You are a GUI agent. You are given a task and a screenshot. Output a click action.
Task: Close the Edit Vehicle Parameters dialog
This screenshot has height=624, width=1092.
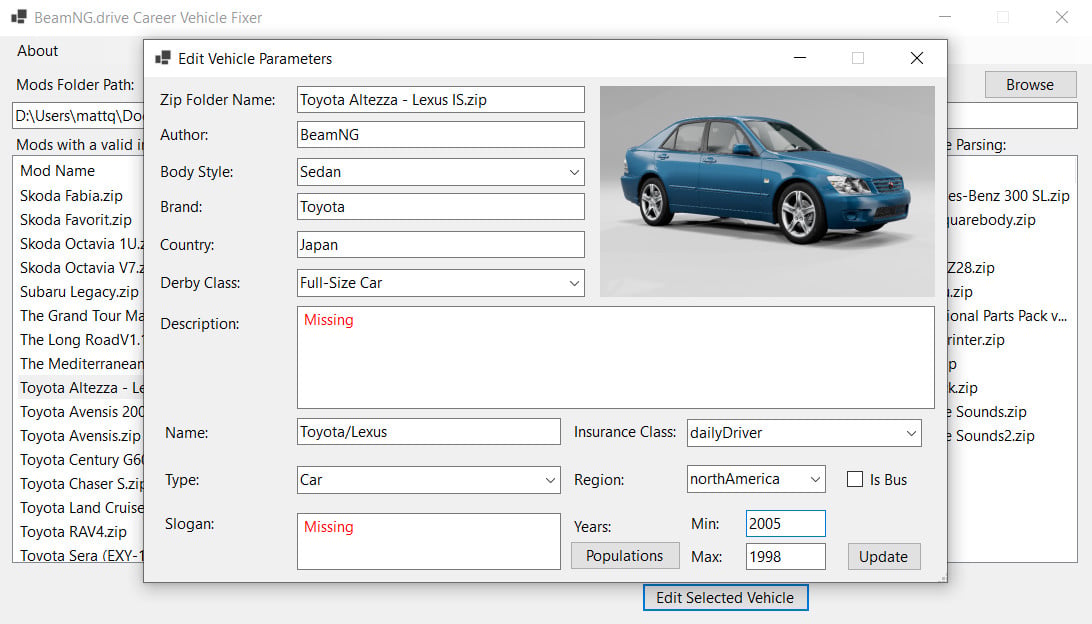coord(916,58)
